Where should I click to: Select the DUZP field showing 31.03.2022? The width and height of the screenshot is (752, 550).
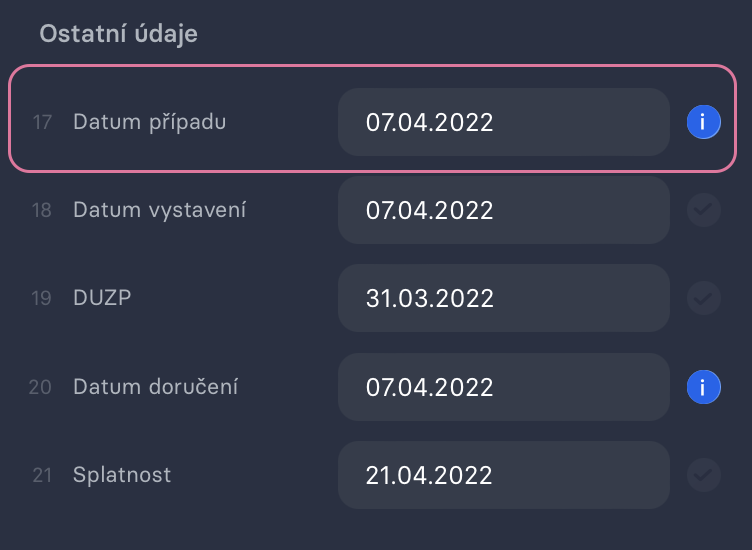coord(504,298)
